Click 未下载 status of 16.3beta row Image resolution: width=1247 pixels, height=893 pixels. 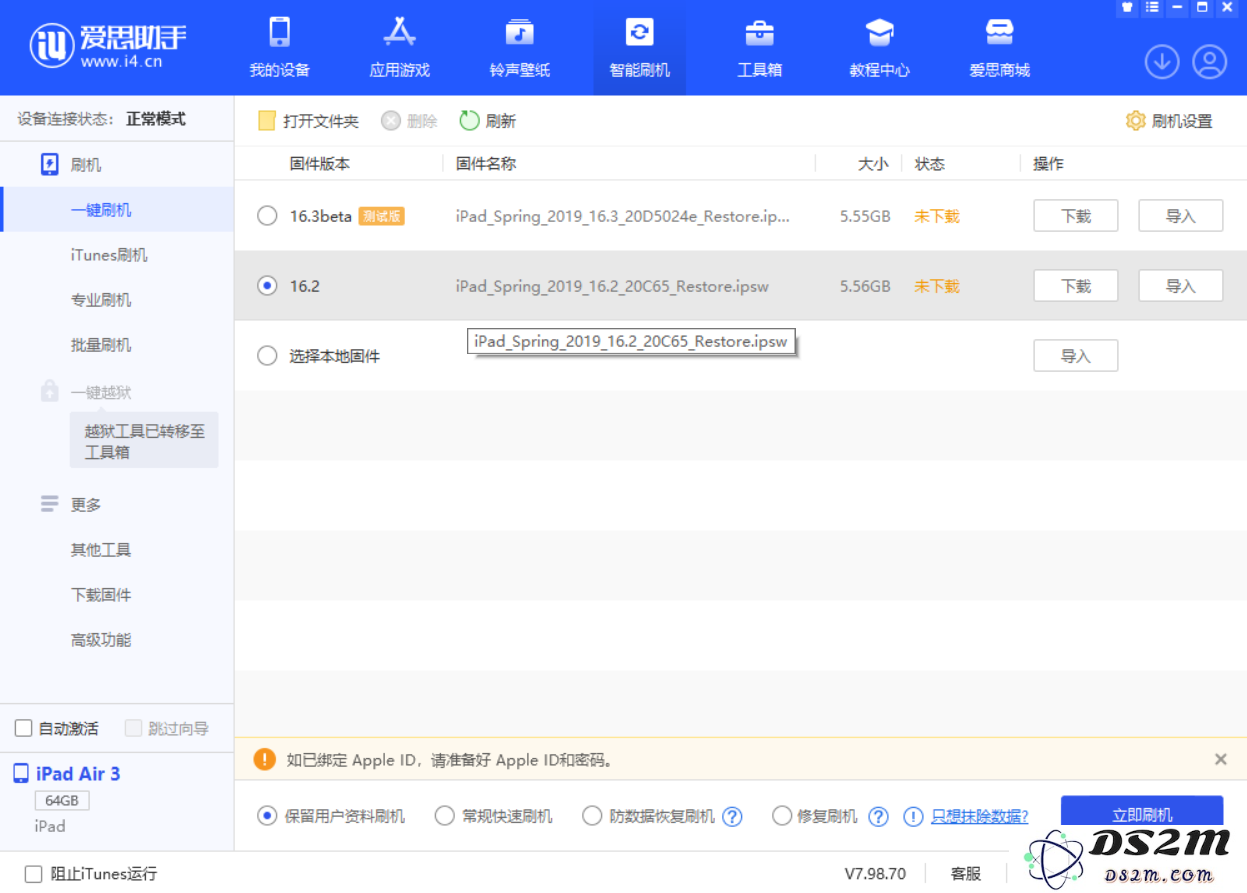pos(936,216)
